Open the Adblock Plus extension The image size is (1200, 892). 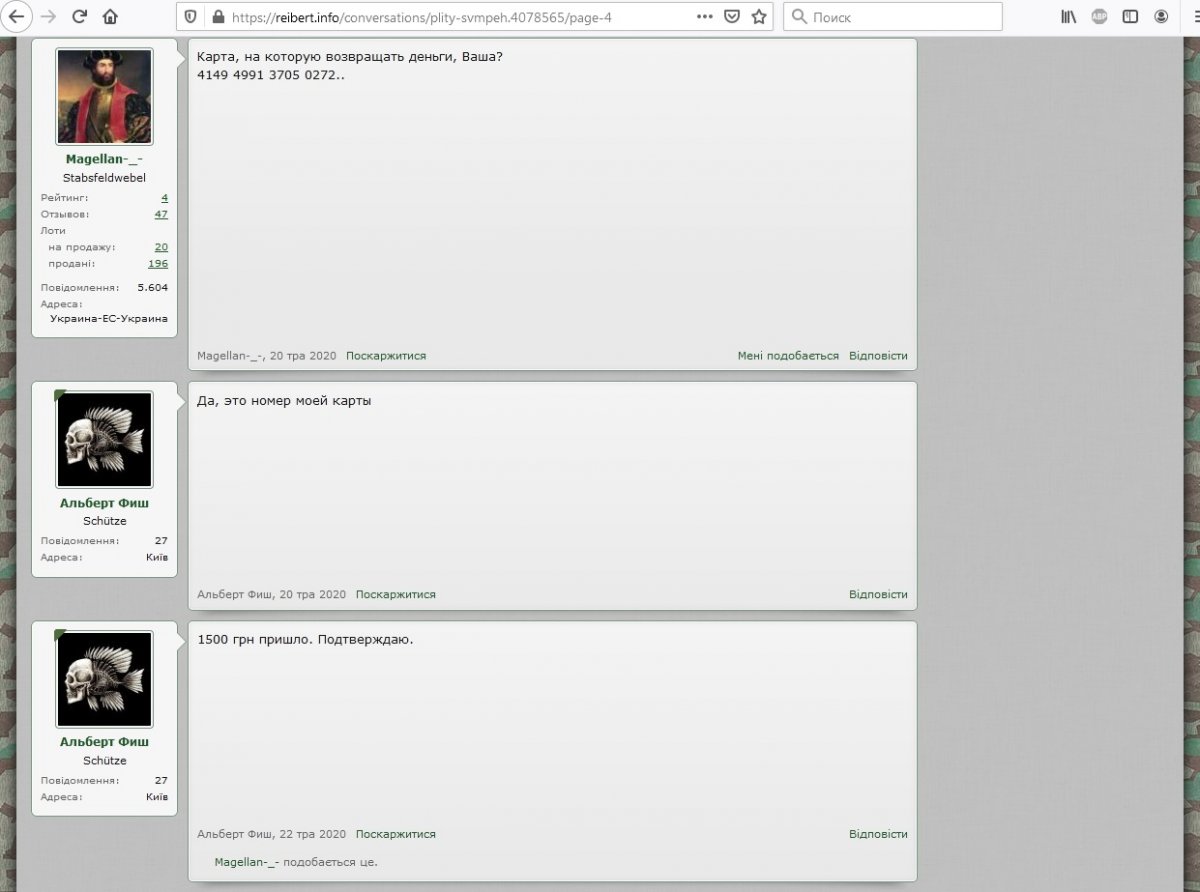coord(1099,16)
